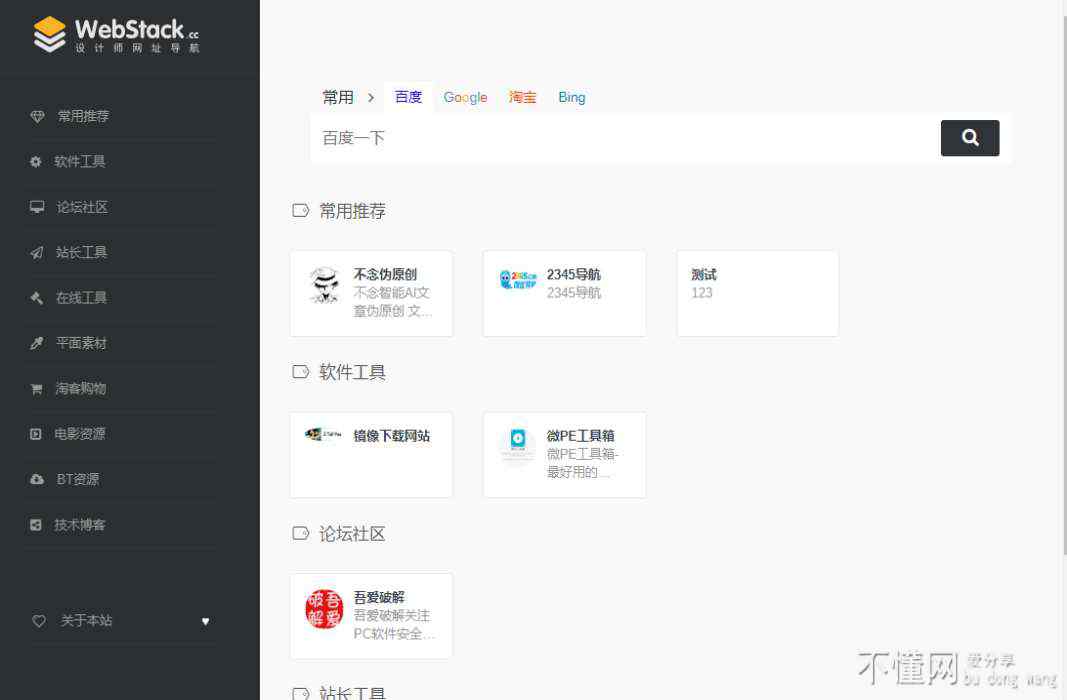The height and width of the screenshot is (700, 1067).
Task: Go to 技术博客 sidebar item
Action: pos(80,525)
